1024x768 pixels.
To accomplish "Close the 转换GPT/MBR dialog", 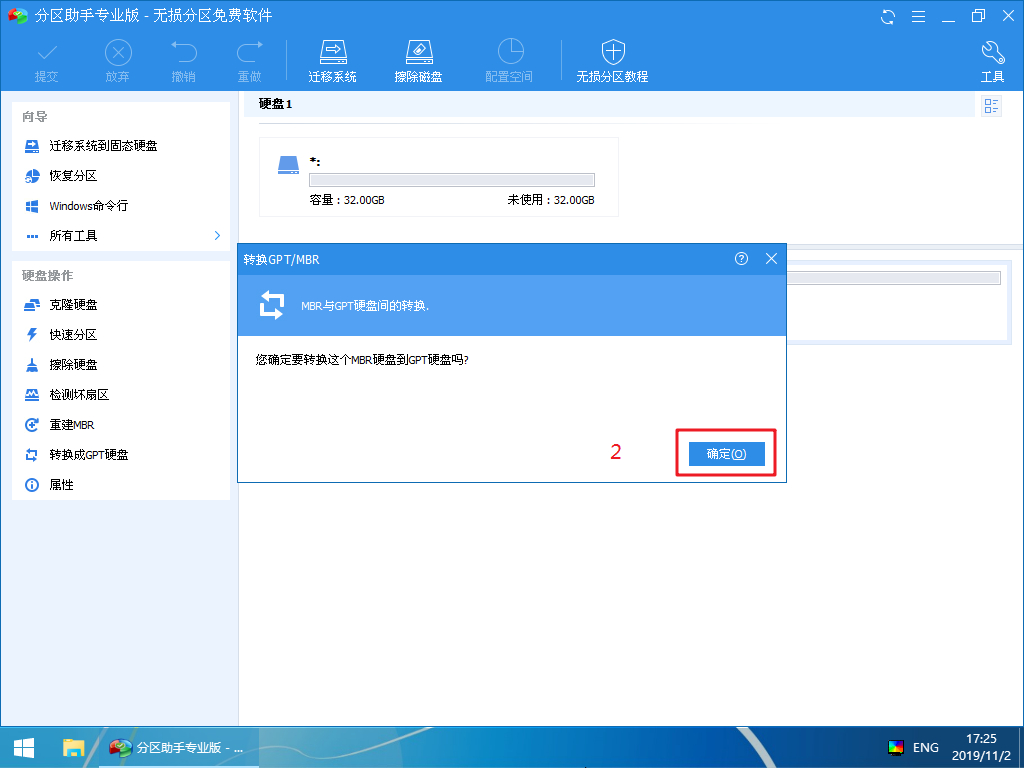I will point(771,258).
